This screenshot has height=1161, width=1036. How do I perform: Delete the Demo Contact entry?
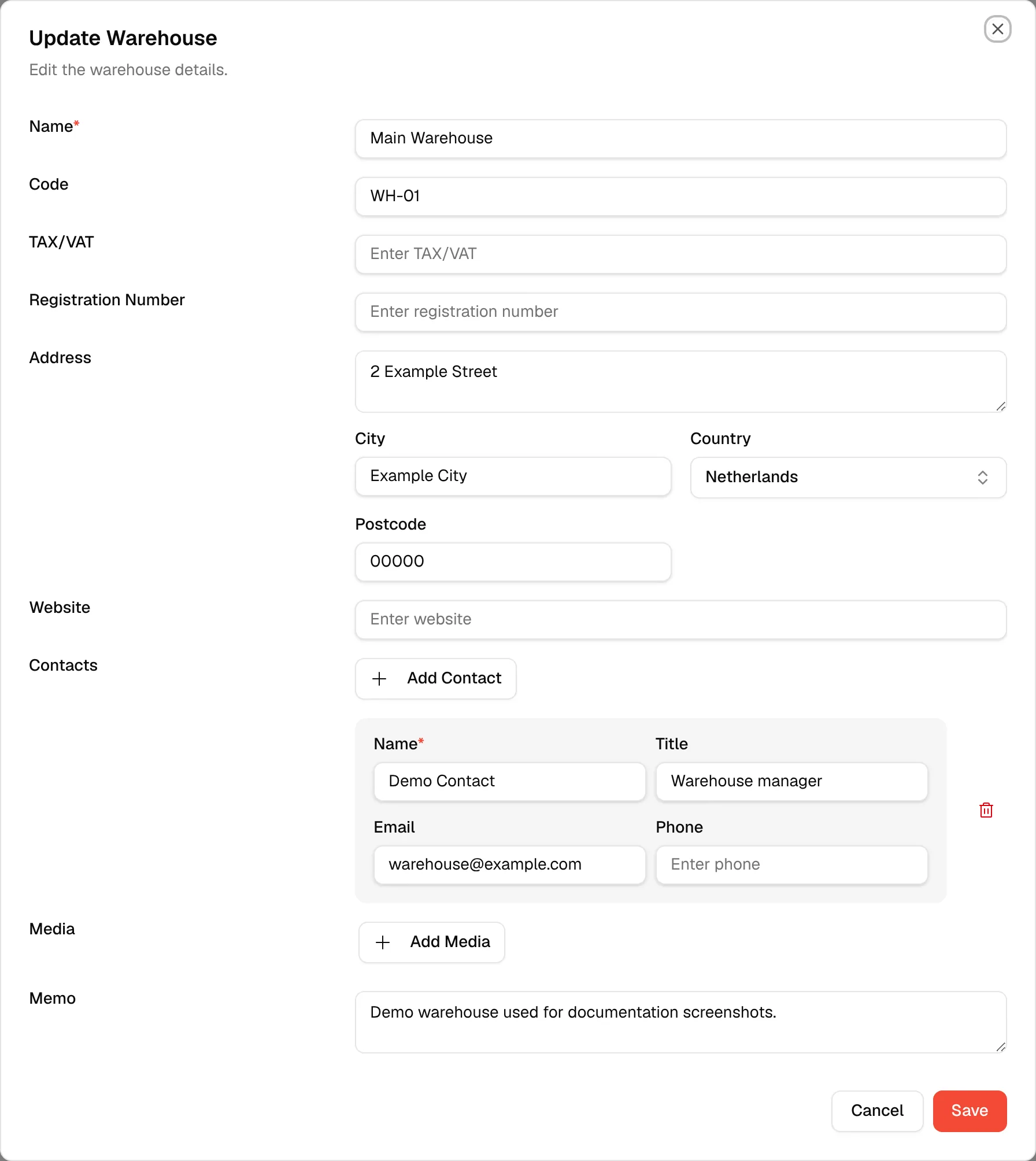986,810
